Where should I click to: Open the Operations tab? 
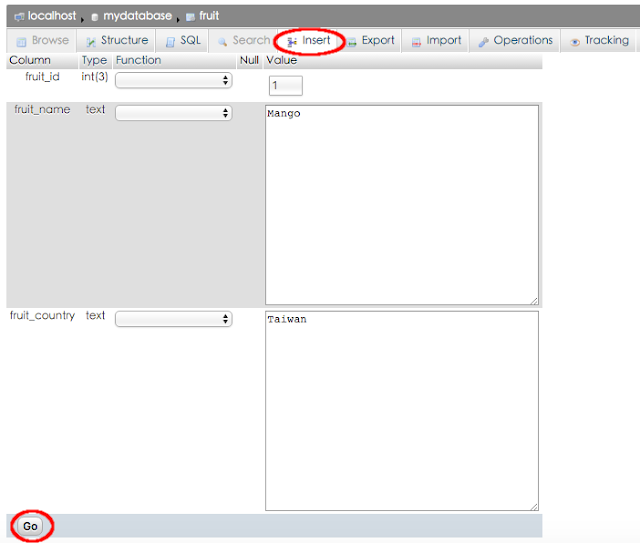(x=515, y=40)
